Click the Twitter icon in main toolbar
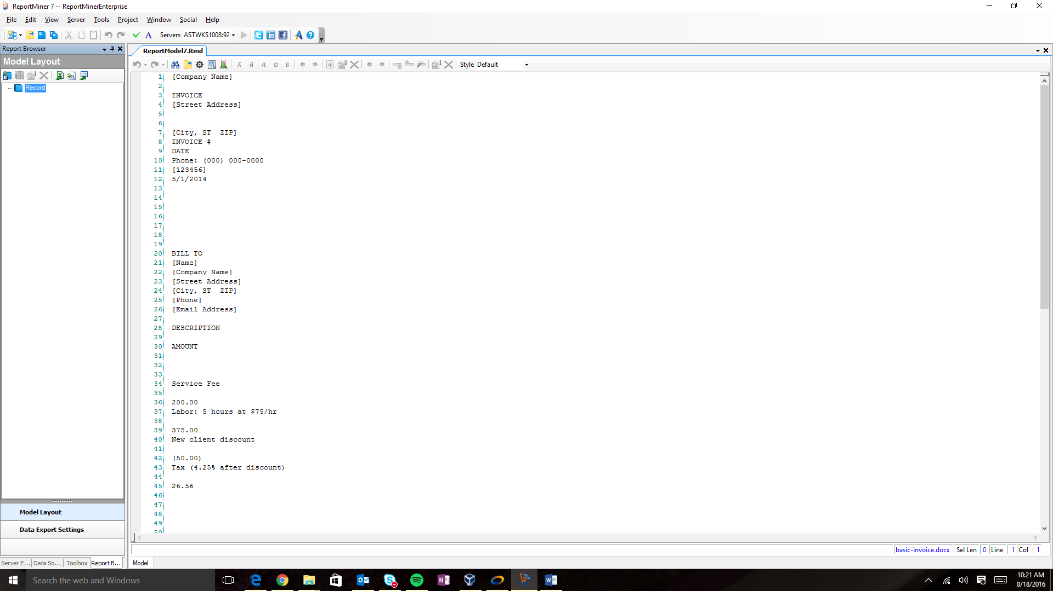1053x591 pixels. 259,35
